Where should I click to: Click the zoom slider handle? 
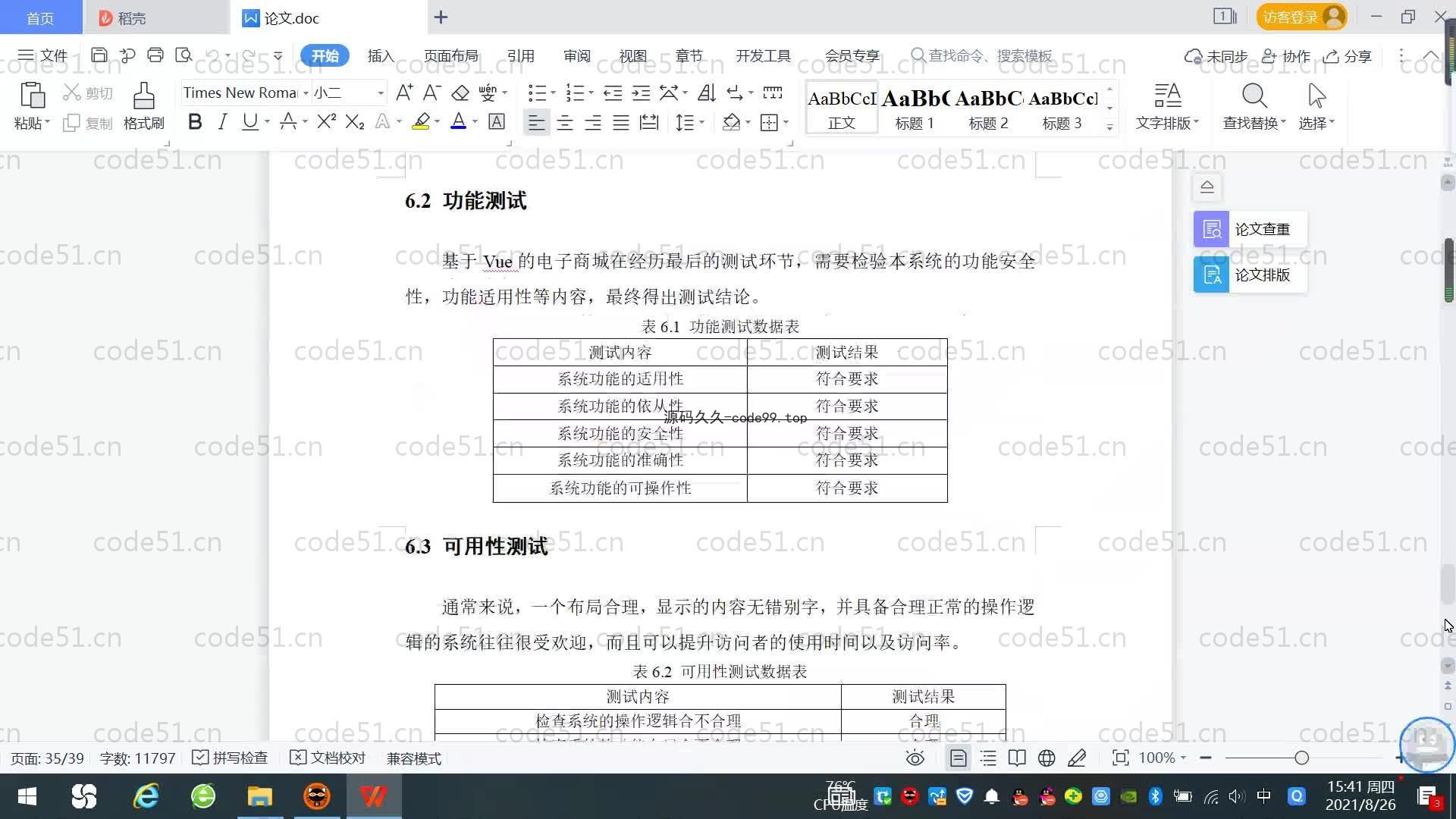(x=1301, y=758)
